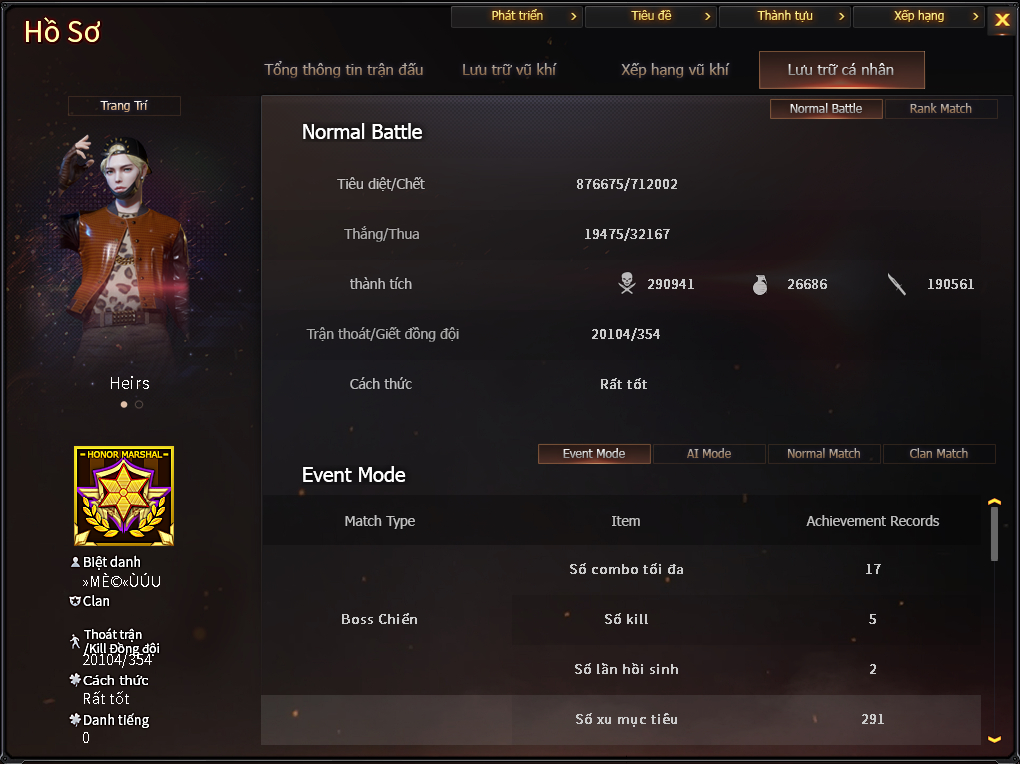Viewport: 1020px width, 764px height.
Task: Select the second character page dot
Action: 139,404
